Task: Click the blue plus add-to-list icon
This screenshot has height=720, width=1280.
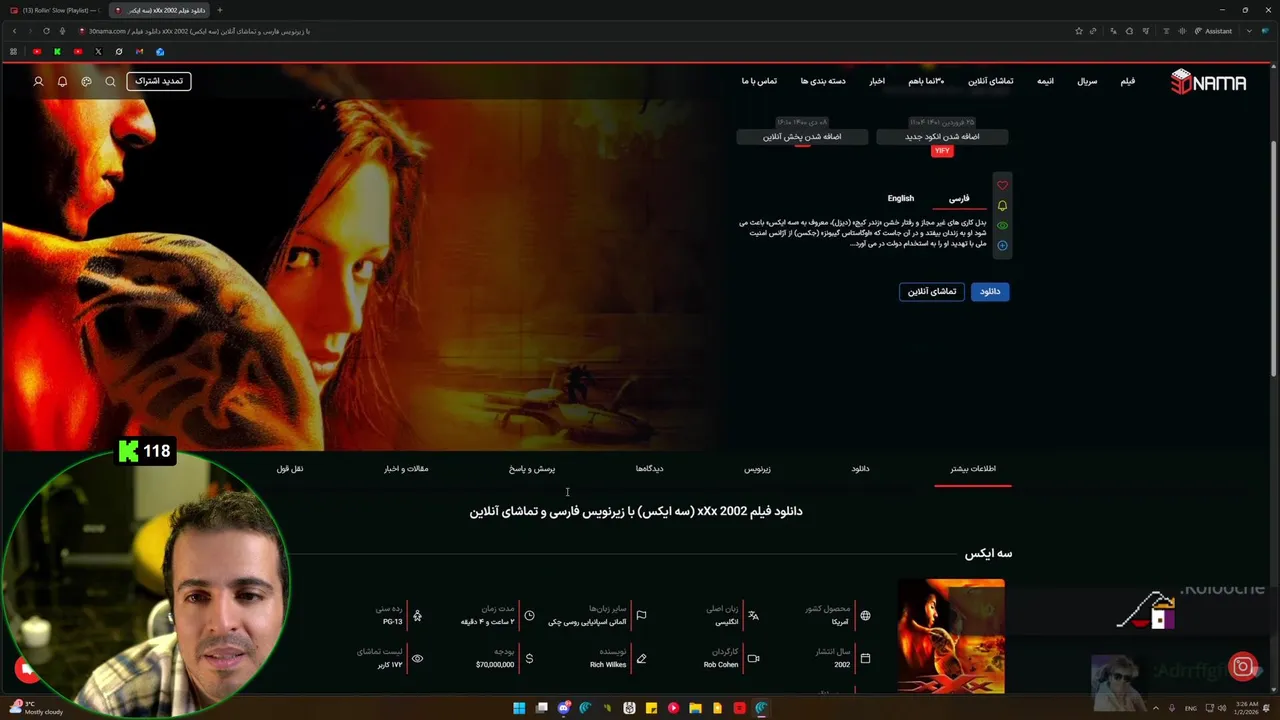Action: tap(1002, 245)
